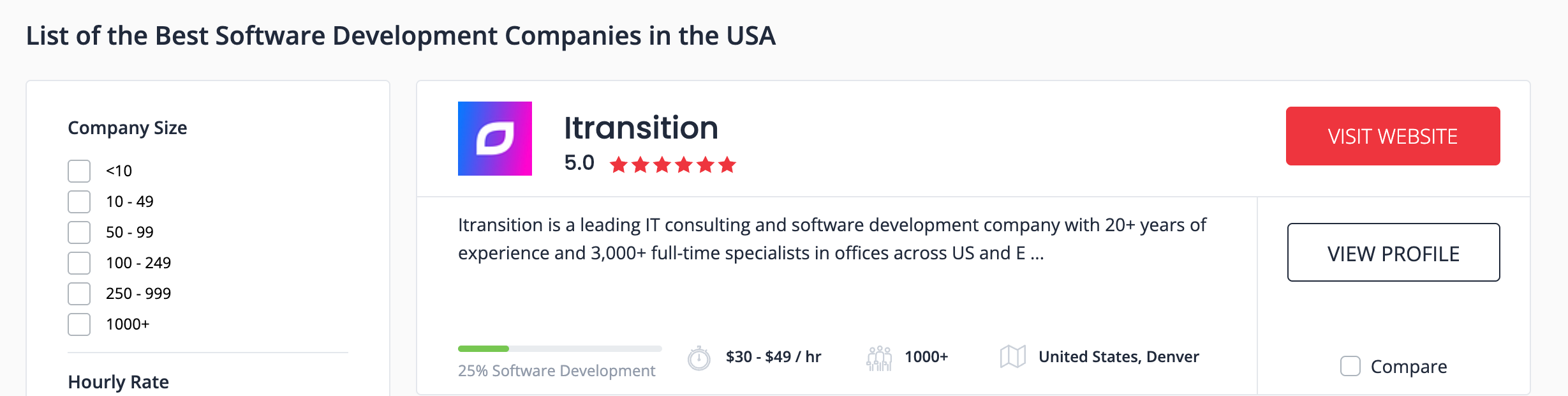The image size is (1568, 396).
Task: Click the map location icon
Action: [x=1012, y=356]
